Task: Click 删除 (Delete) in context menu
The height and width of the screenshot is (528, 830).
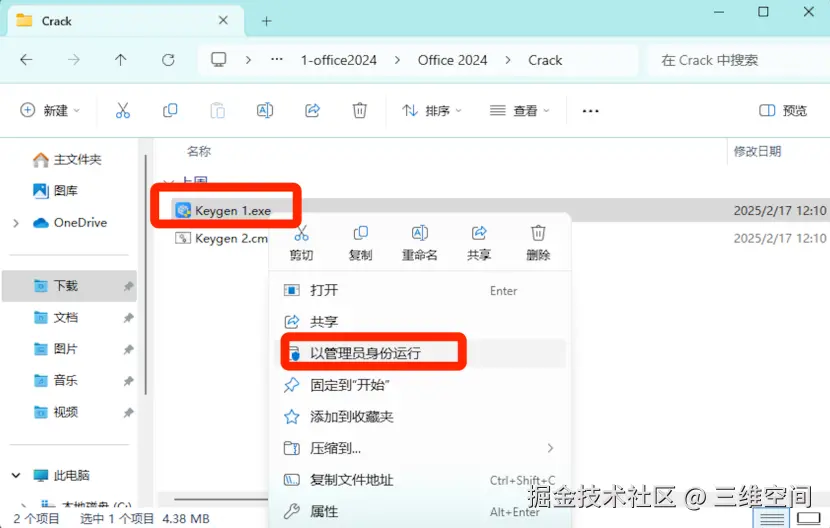Action: point(538,243)
